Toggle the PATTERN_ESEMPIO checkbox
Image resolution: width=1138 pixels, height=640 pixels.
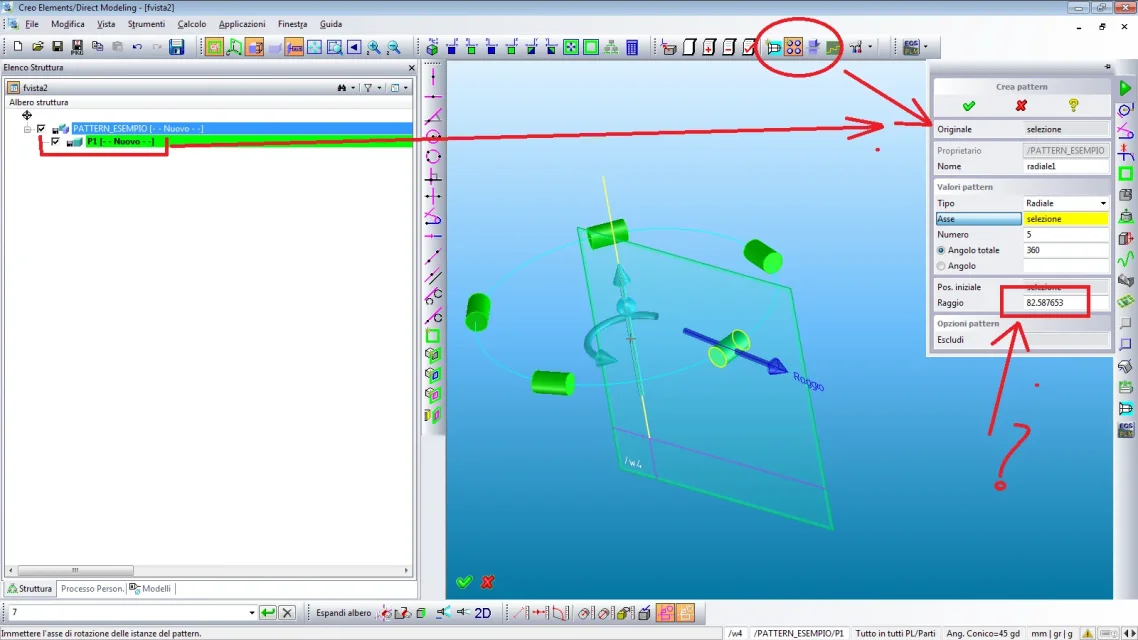pos(41,129)
